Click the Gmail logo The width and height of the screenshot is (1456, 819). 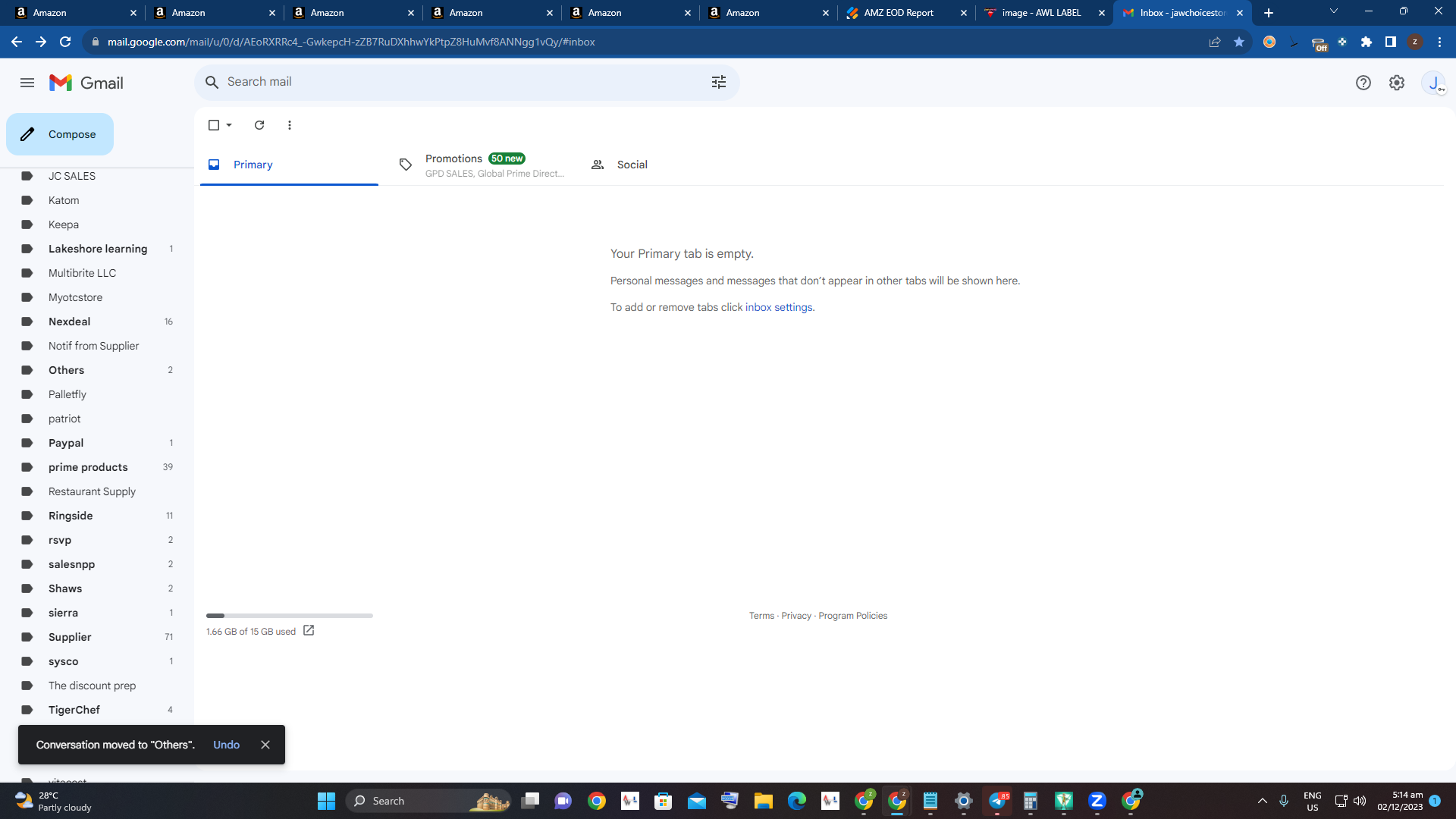click(x=86, y=83)
